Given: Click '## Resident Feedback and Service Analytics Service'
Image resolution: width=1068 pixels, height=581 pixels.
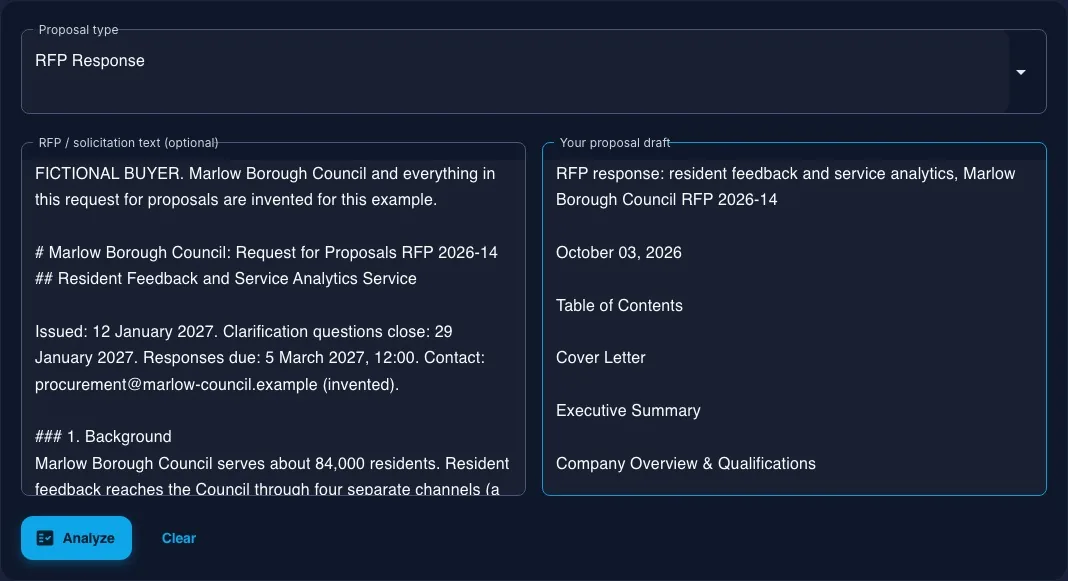Looking at the screenshot, I should tap(225, 279).
